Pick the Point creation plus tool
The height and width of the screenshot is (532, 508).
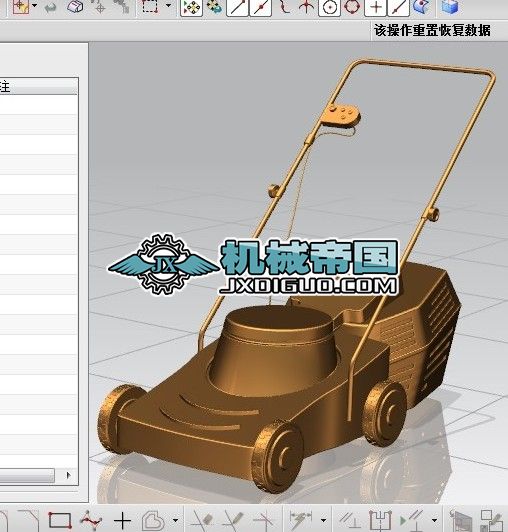(x=123, y=520)
